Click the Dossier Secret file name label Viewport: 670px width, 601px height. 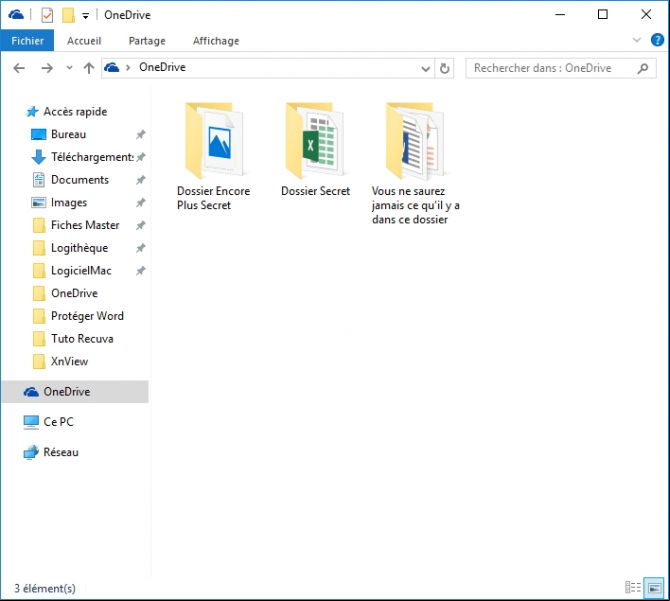click(x=315, y=191)
